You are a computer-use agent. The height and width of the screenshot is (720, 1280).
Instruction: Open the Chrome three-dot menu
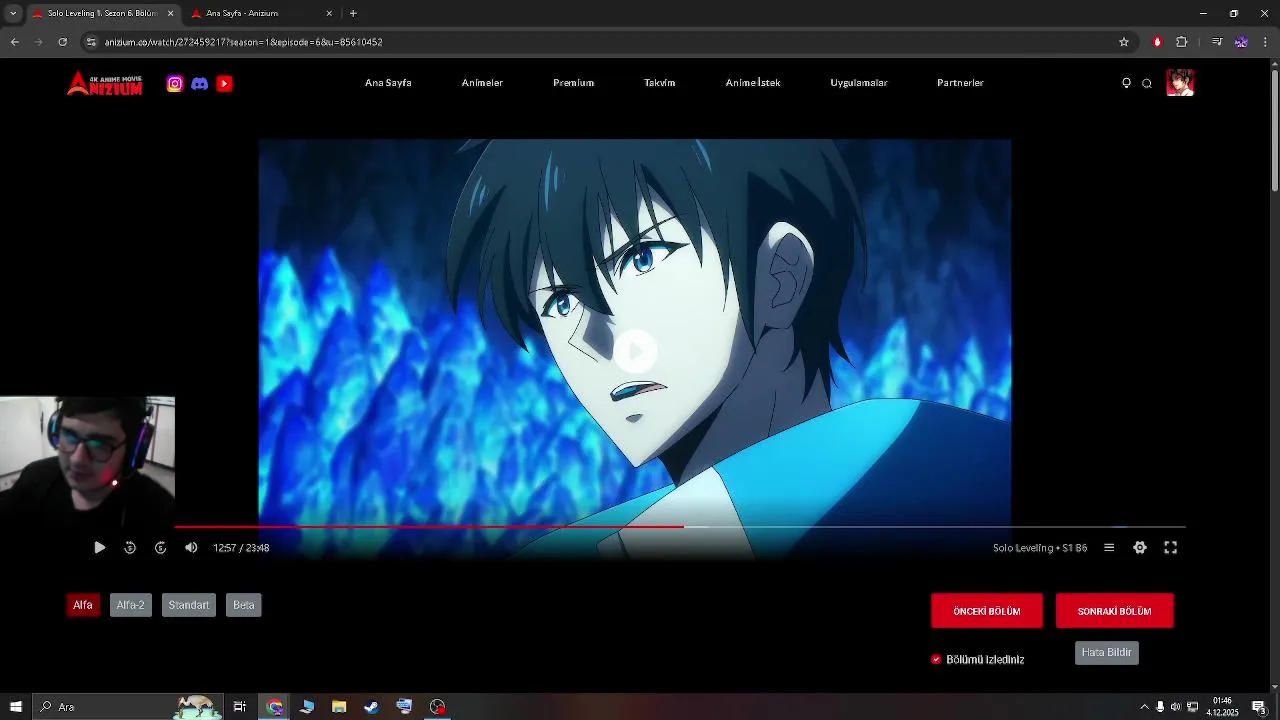coord(1266,42)
